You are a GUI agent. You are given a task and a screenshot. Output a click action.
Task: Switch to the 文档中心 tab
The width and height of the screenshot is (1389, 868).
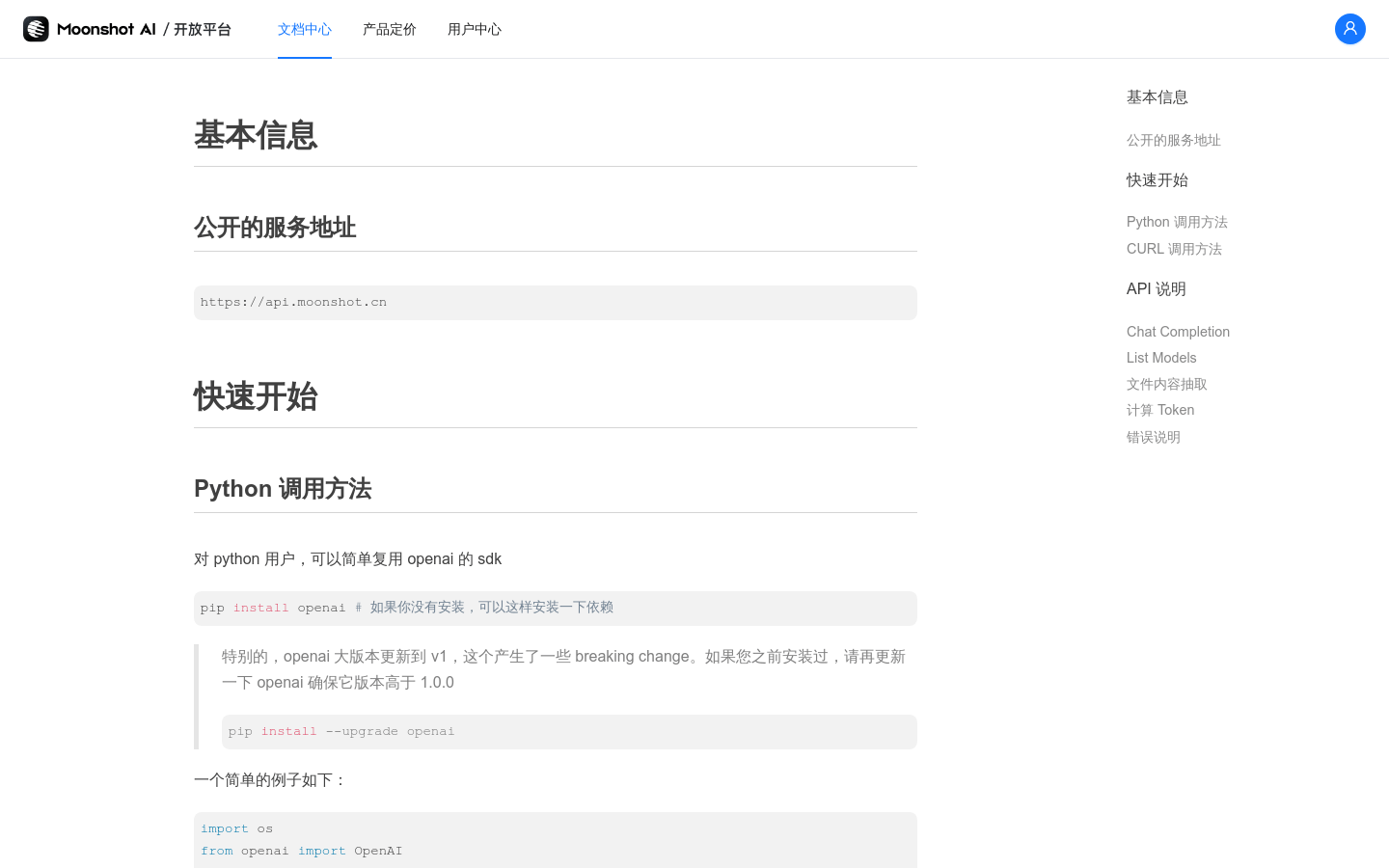point(304,29)
